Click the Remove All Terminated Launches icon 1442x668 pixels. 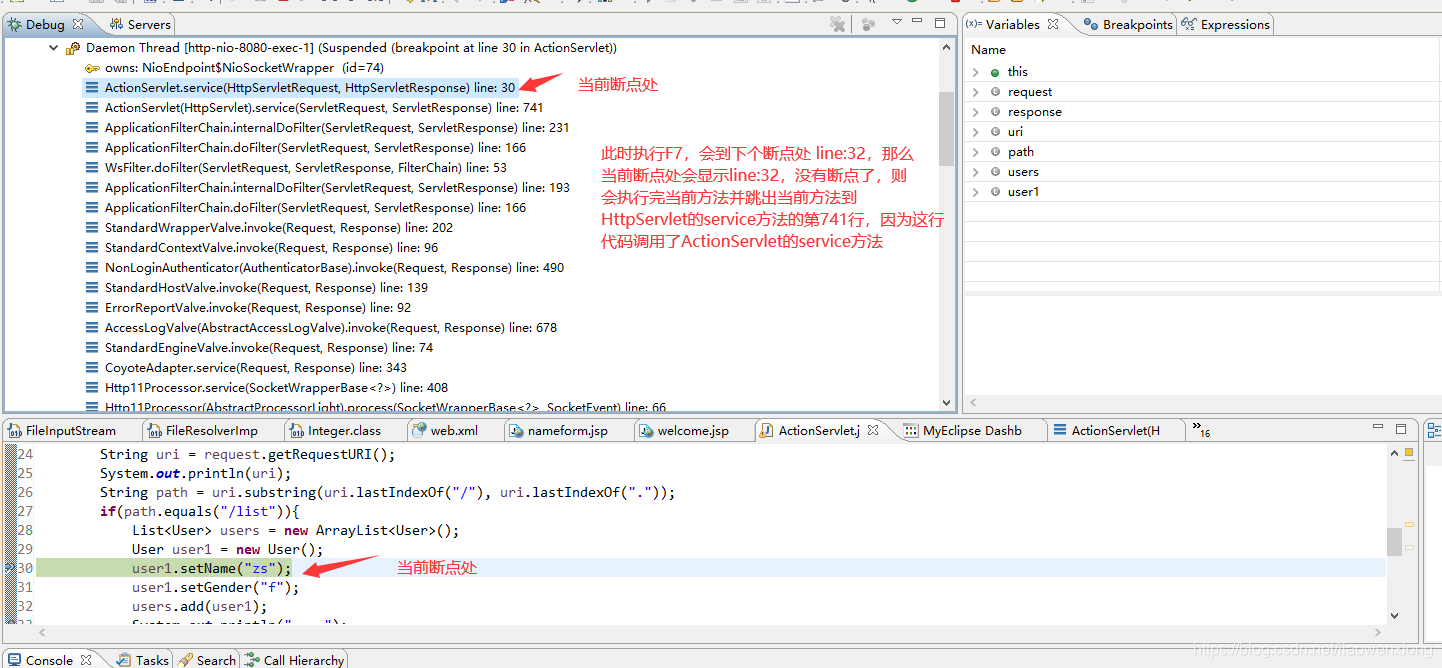point(838,24)
